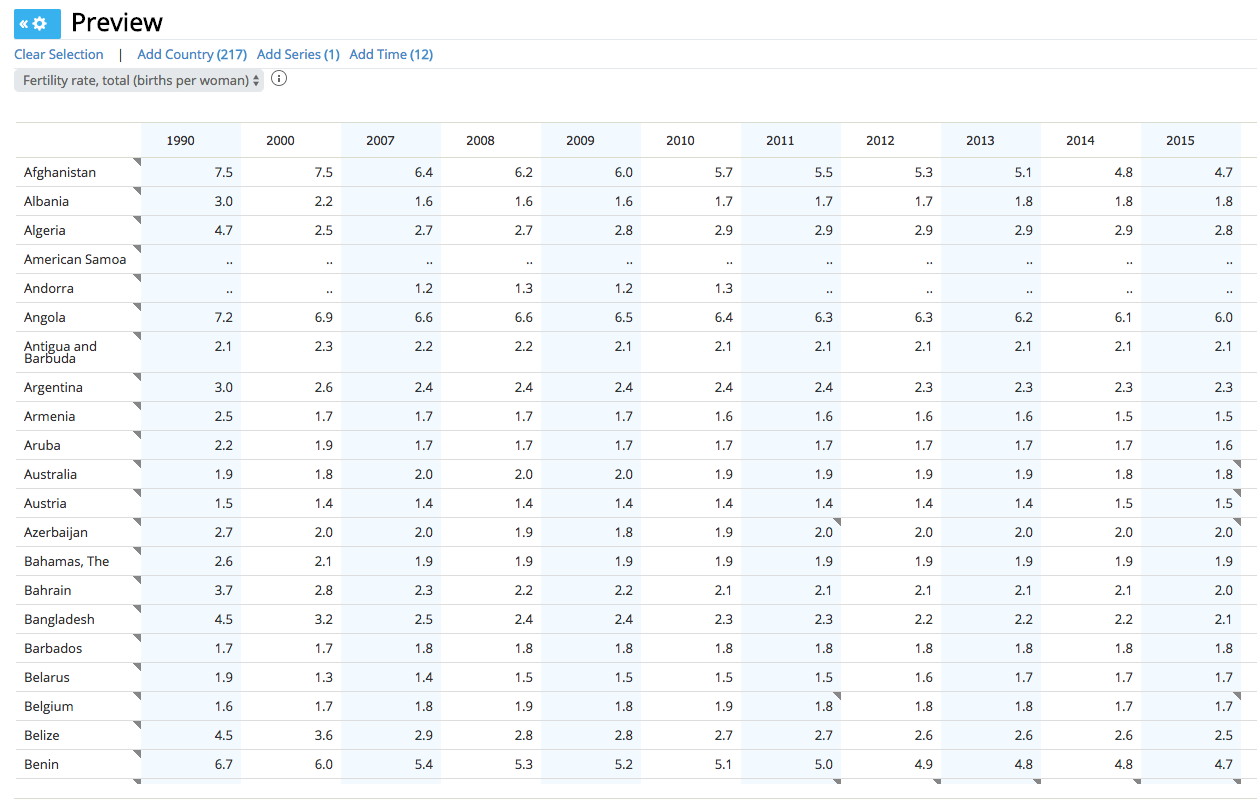Screen dimensions: 1257x799
Task: Click the Bangladesh row label
Action: pyautogui.click(x=59, y=619)
